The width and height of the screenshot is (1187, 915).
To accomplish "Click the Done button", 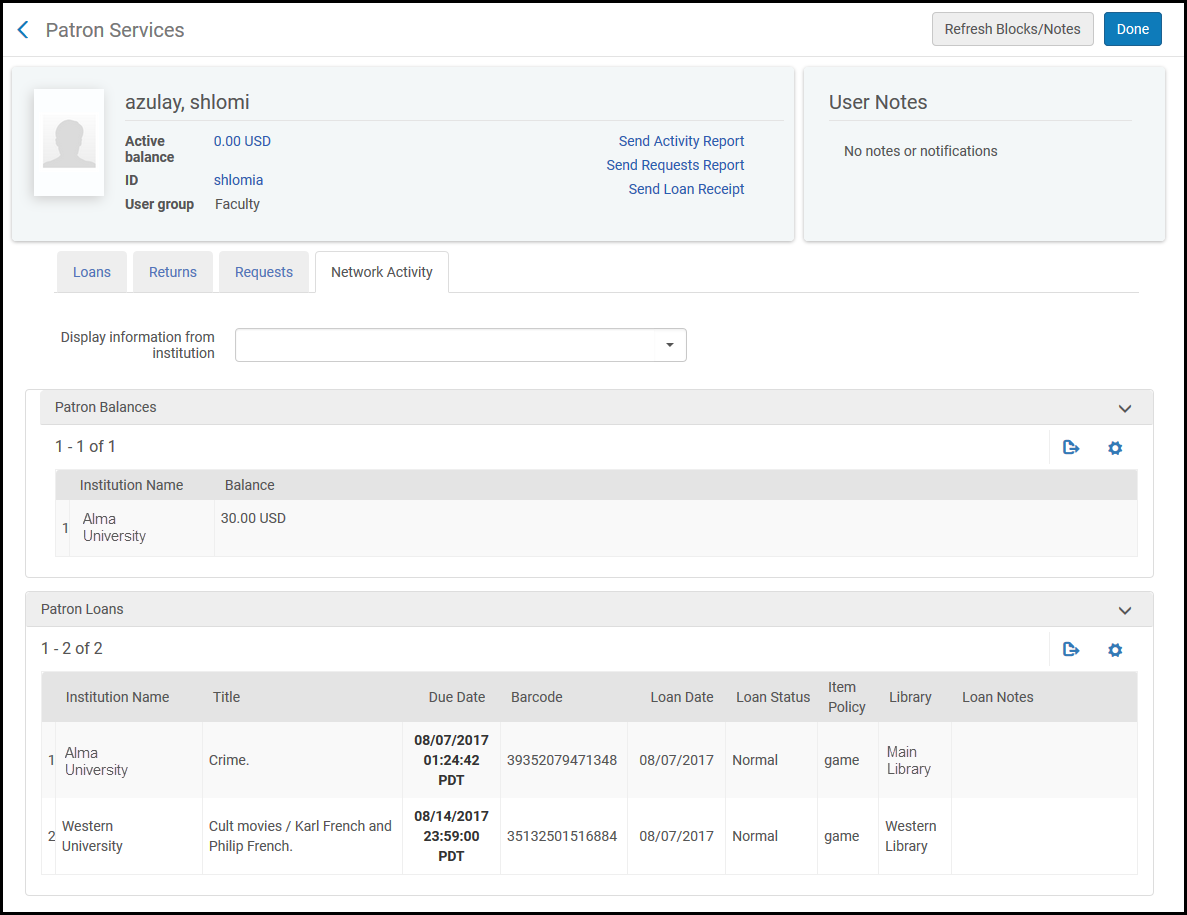I will click(x=1132, y=29).
